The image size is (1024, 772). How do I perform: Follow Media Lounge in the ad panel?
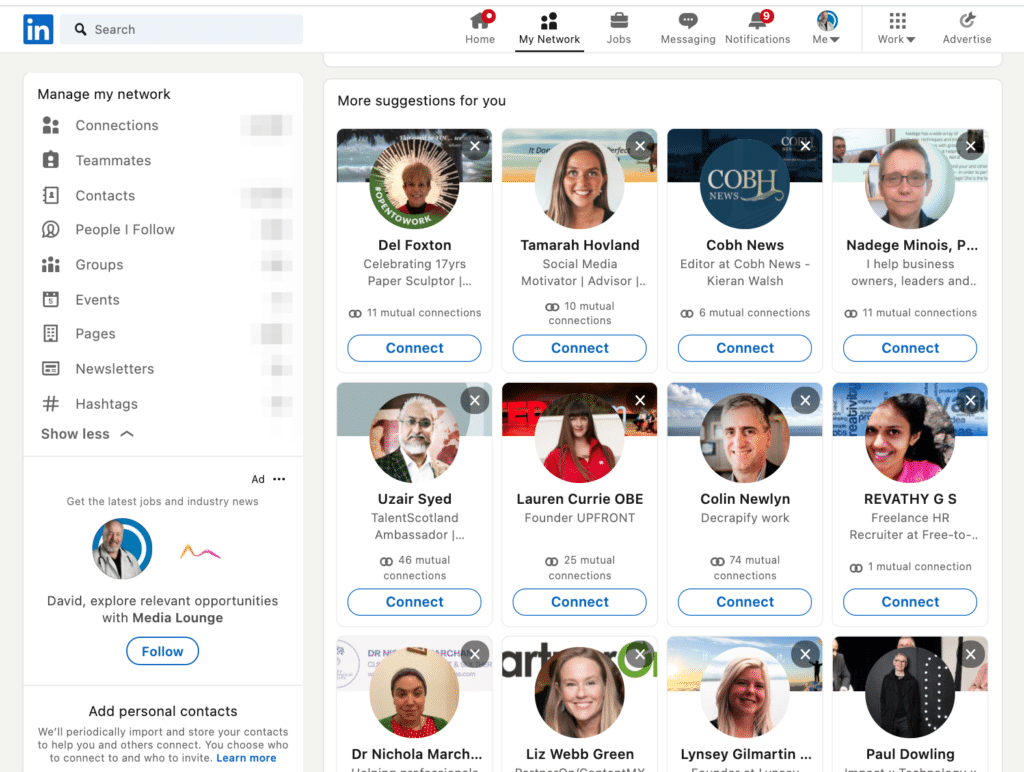point(162,651)
